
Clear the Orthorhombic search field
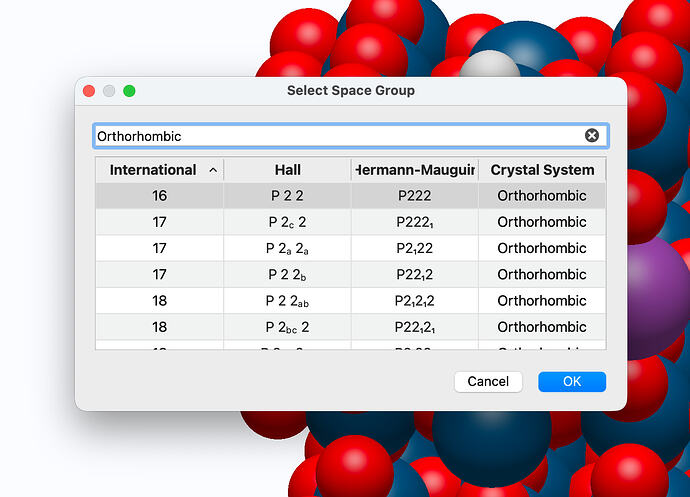[x=591, y=136]
